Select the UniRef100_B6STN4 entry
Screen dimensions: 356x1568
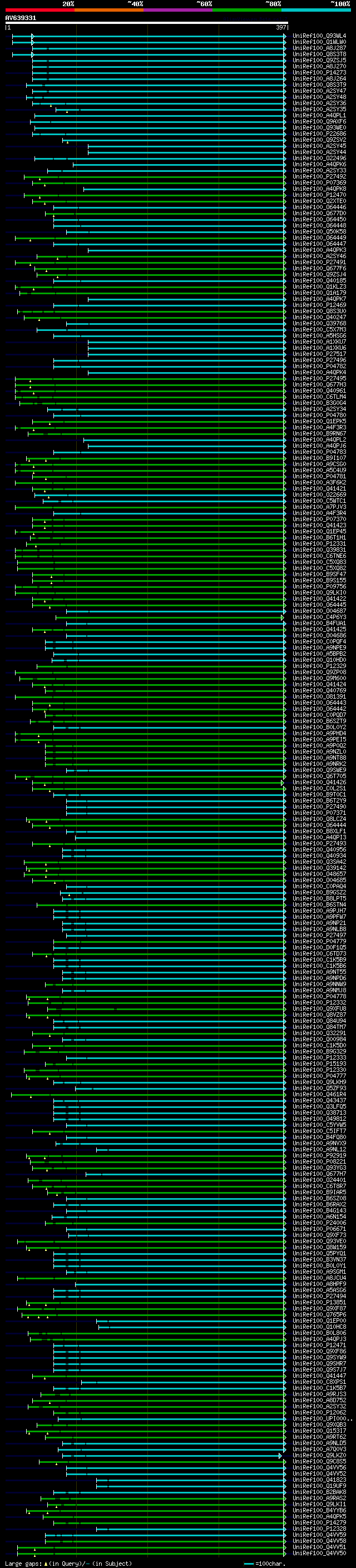coord(319,905)
